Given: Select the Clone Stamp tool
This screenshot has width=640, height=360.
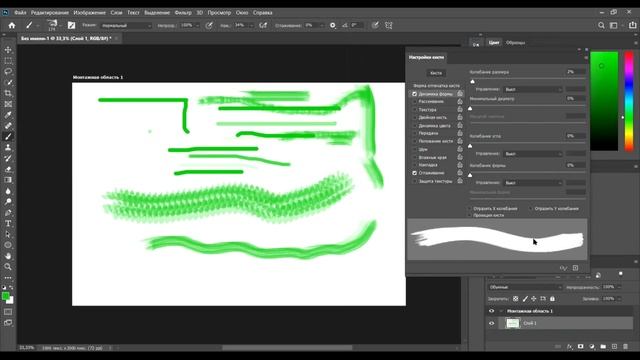Looking at the screenshot, I should click(8, 147).
